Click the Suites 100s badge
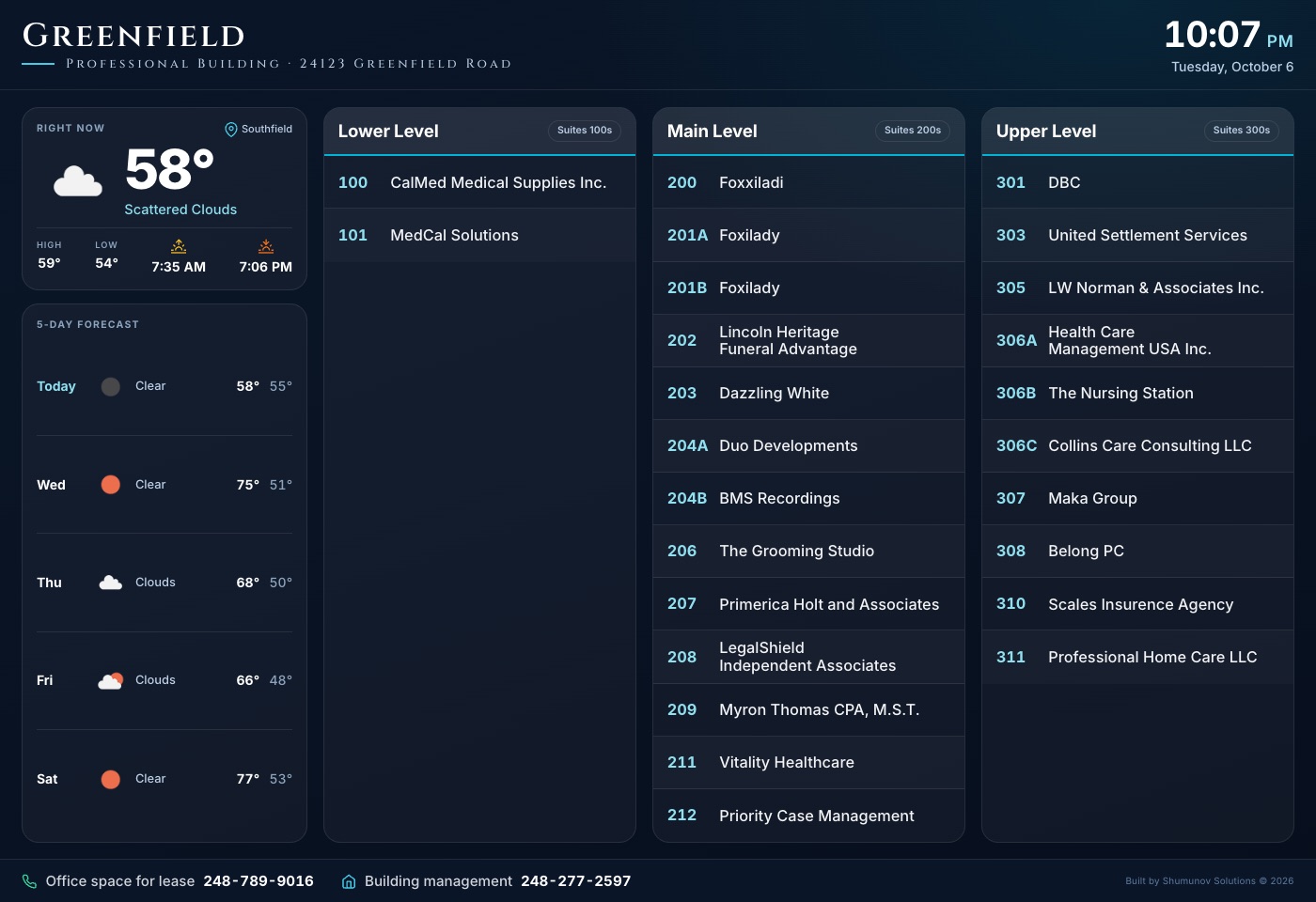This screenshot has width=1316, height=902. [585, 131]
